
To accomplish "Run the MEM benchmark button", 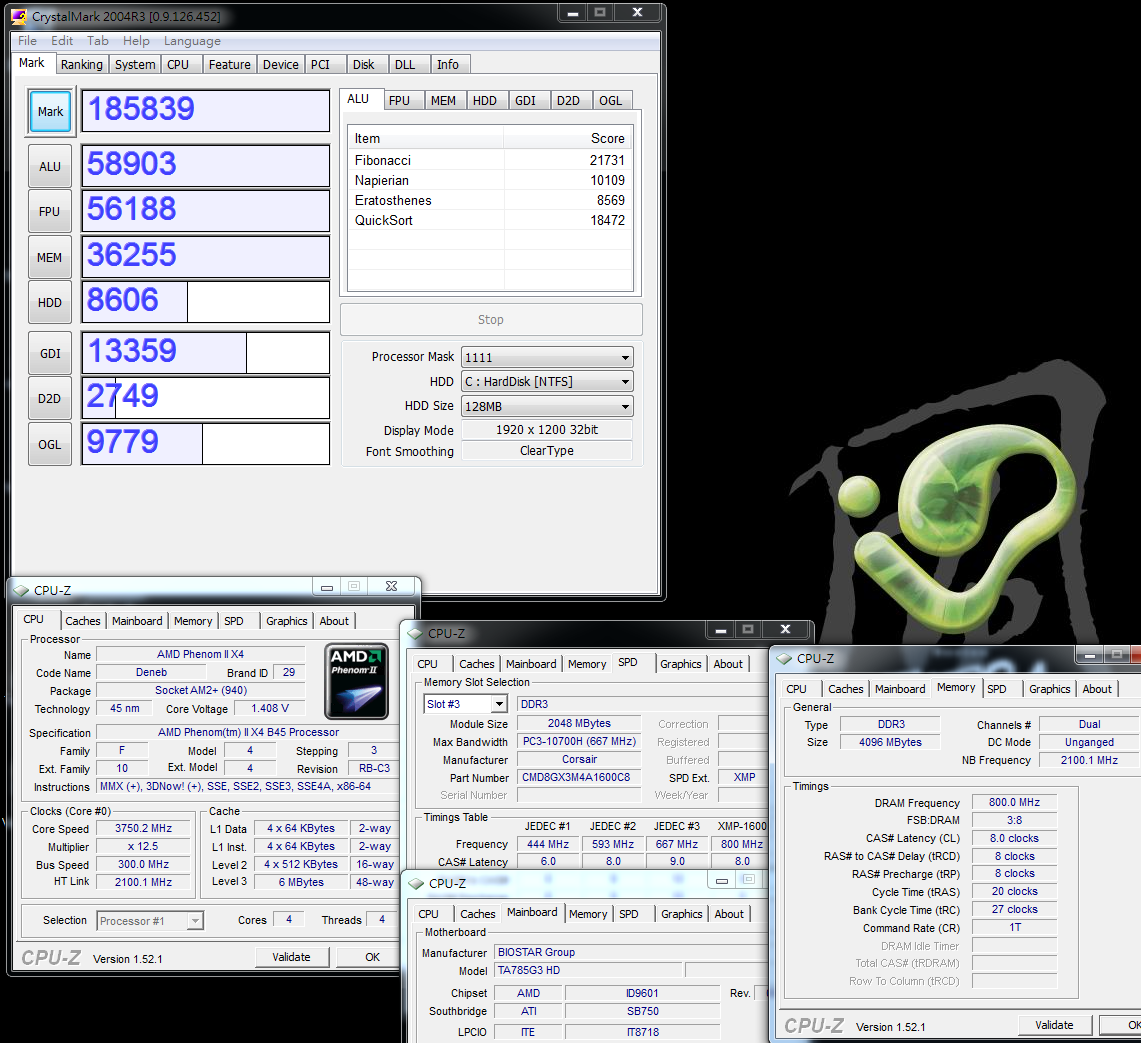I will pos(50,257).
